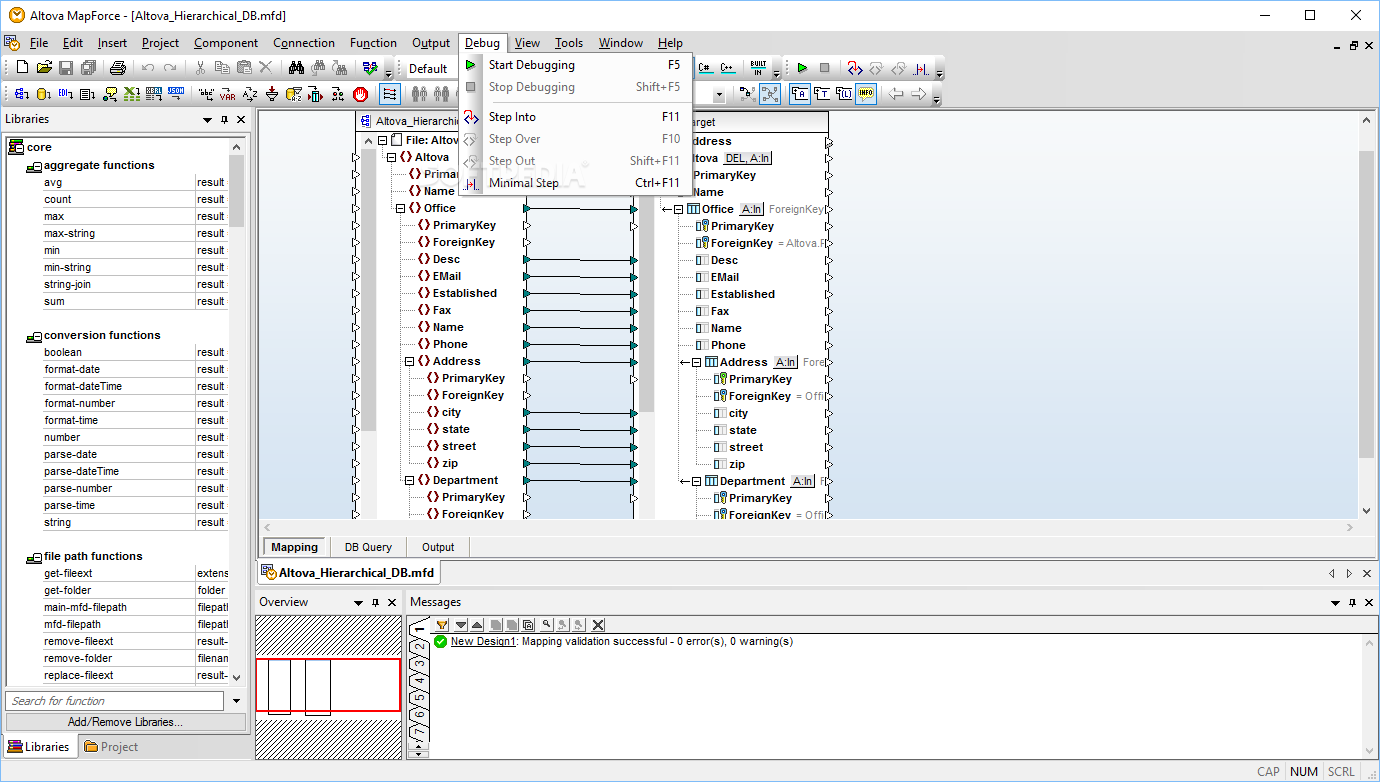The height and width of the screenshot is (782, 1380).
Task: Insert EDI component icon
Action: (65, 94)
